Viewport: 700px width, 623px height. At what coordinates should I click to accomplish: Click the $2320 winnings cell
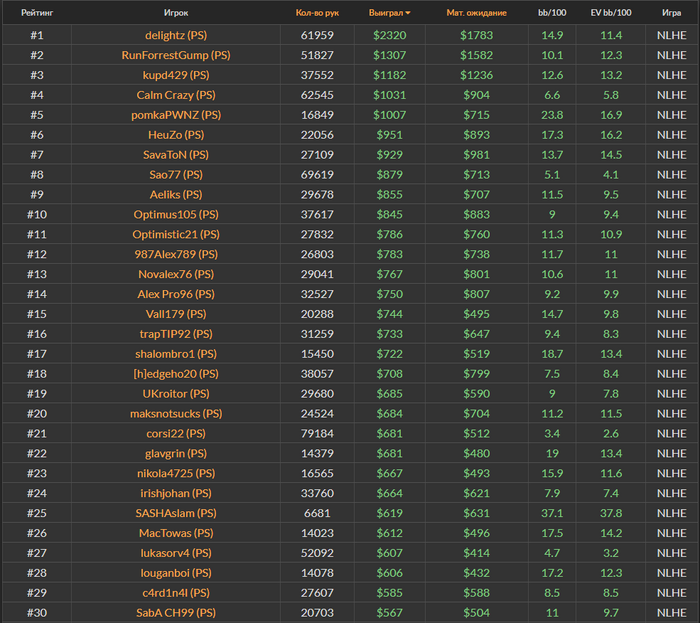coord(390,35)
